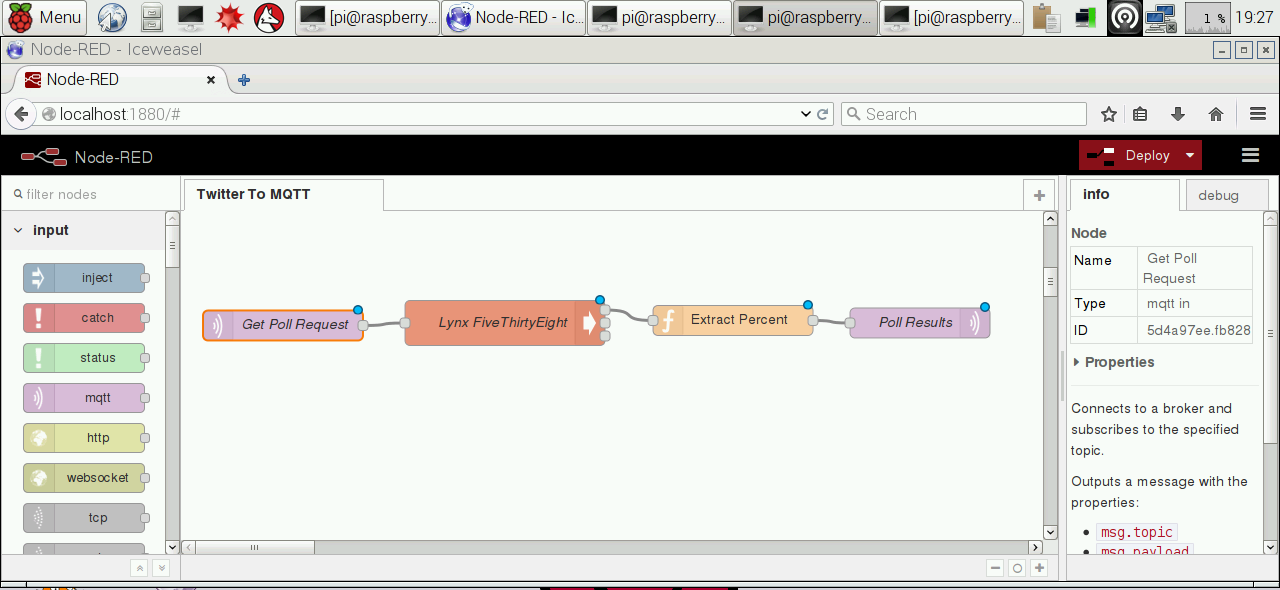Click the node ID value 5d4a97ee.fb828

[x=1198, y=330]
